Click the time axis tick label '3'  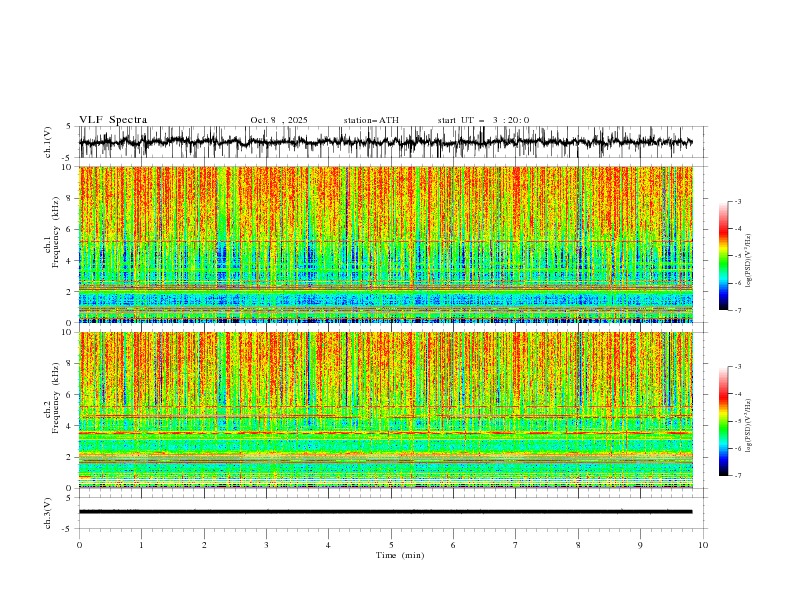(x=266, y=545)
